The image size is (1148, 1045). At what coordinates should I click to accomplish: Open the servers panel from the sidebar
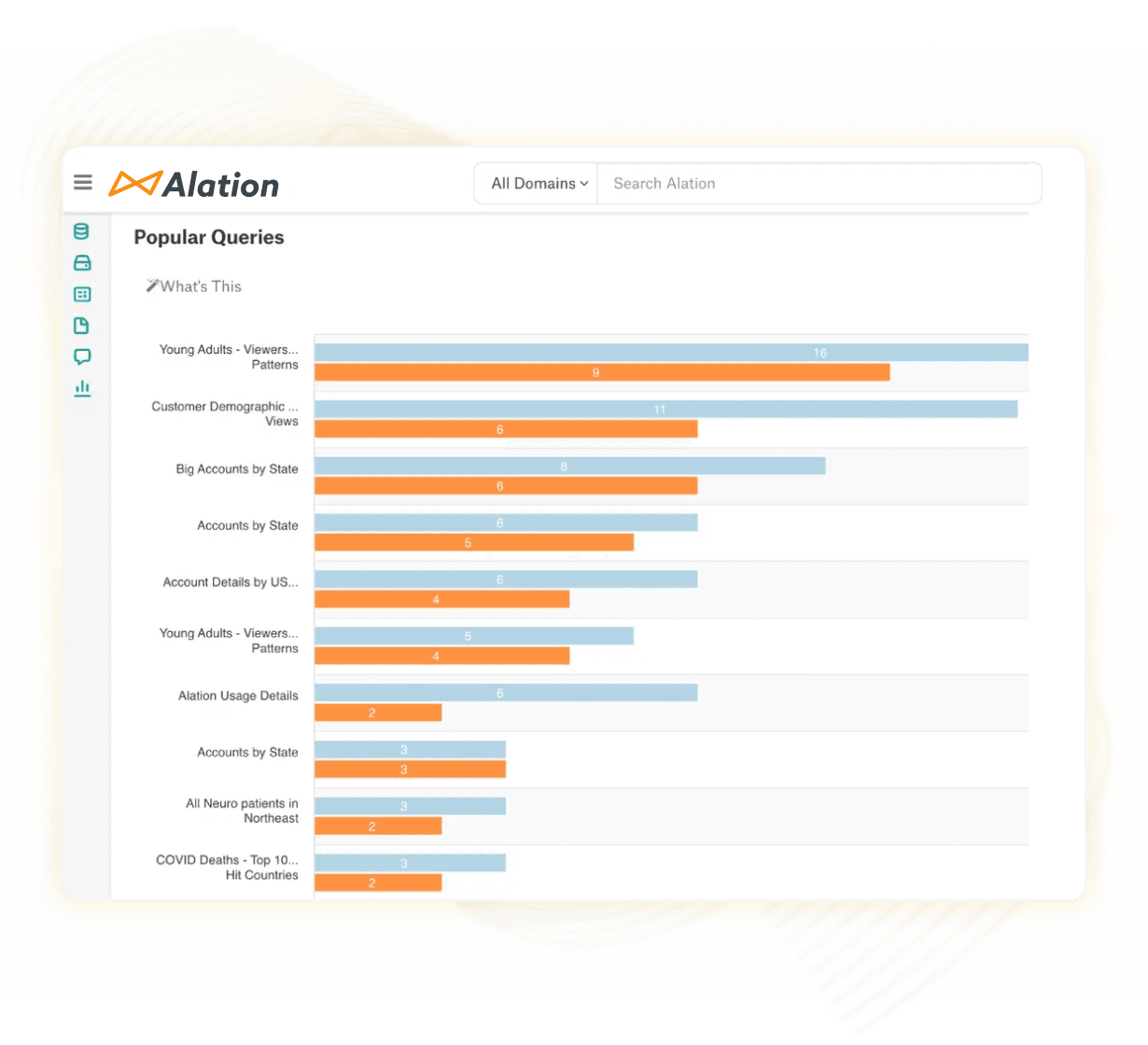82,263
